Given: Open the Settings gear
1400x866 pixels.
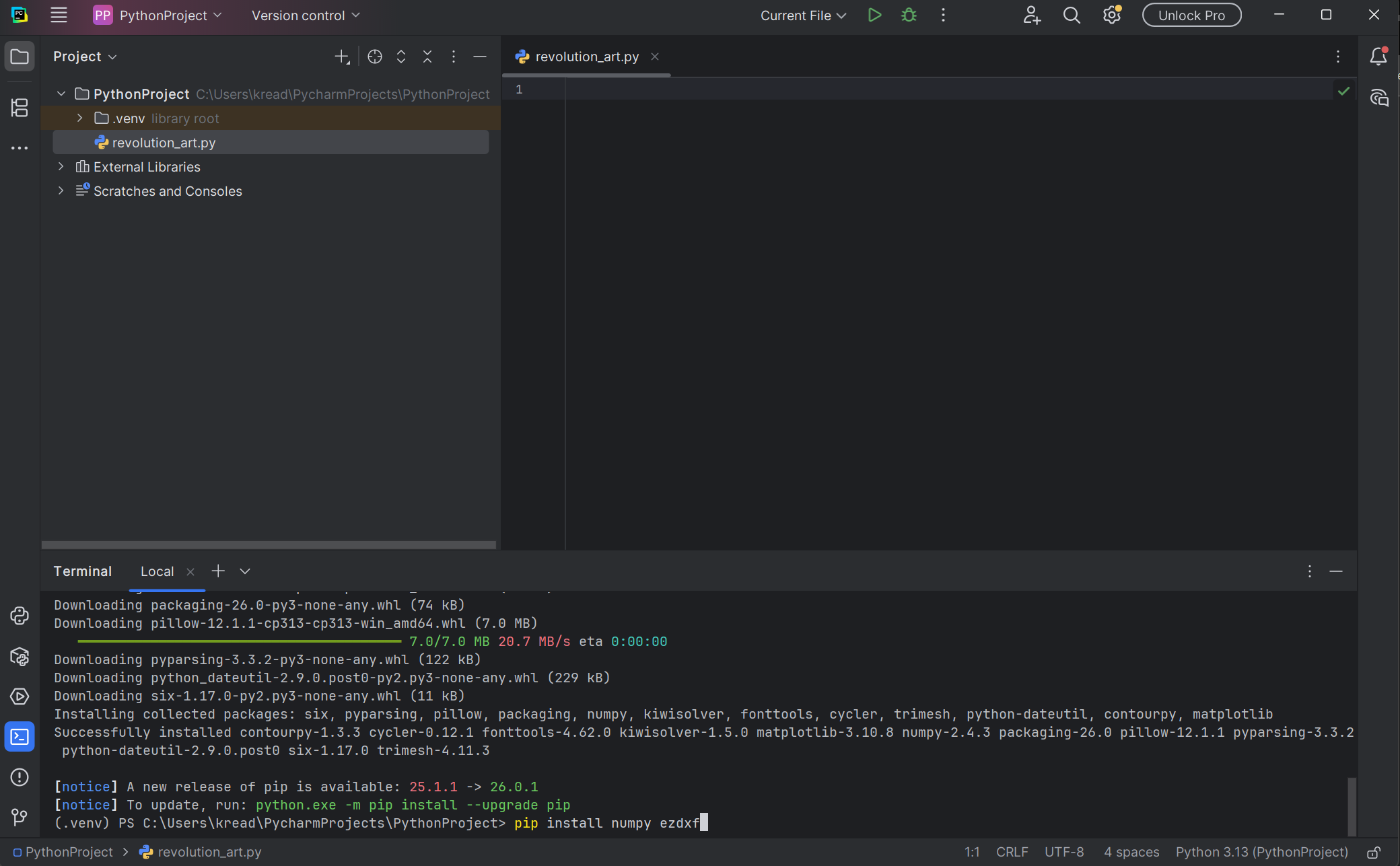Looking at the screenshot, I should click(x=1111, y=15).
